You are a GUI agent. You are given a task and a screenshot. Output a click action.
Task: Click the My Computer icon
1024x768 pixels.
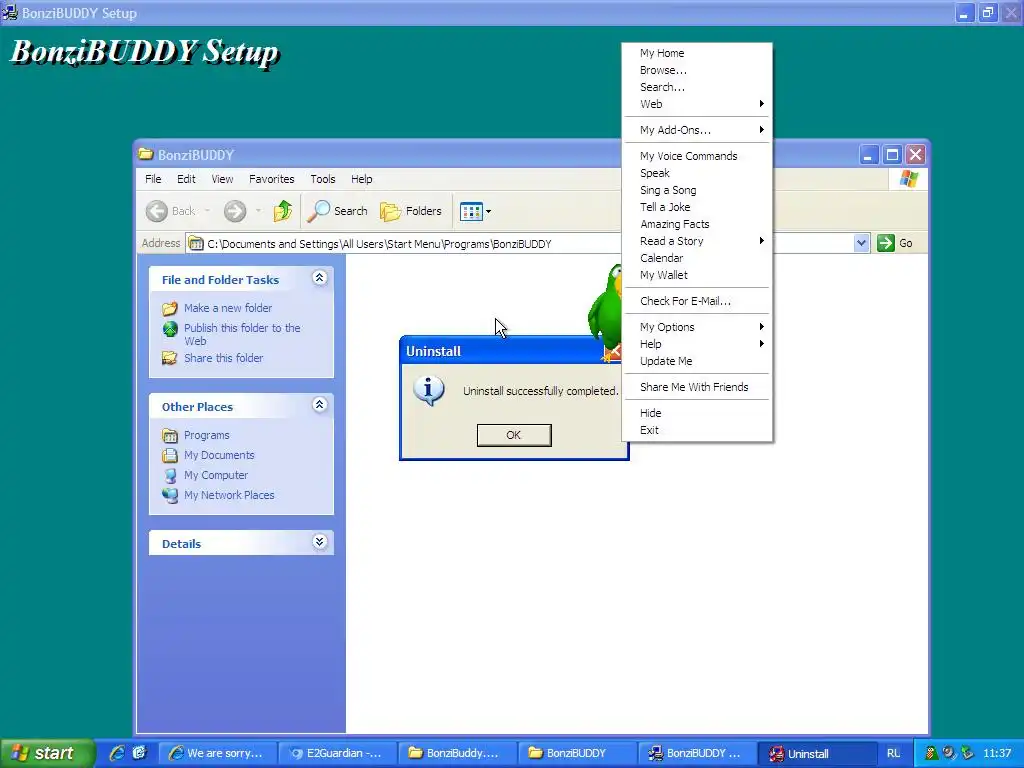pyautogui.click(x=170, y=475)
